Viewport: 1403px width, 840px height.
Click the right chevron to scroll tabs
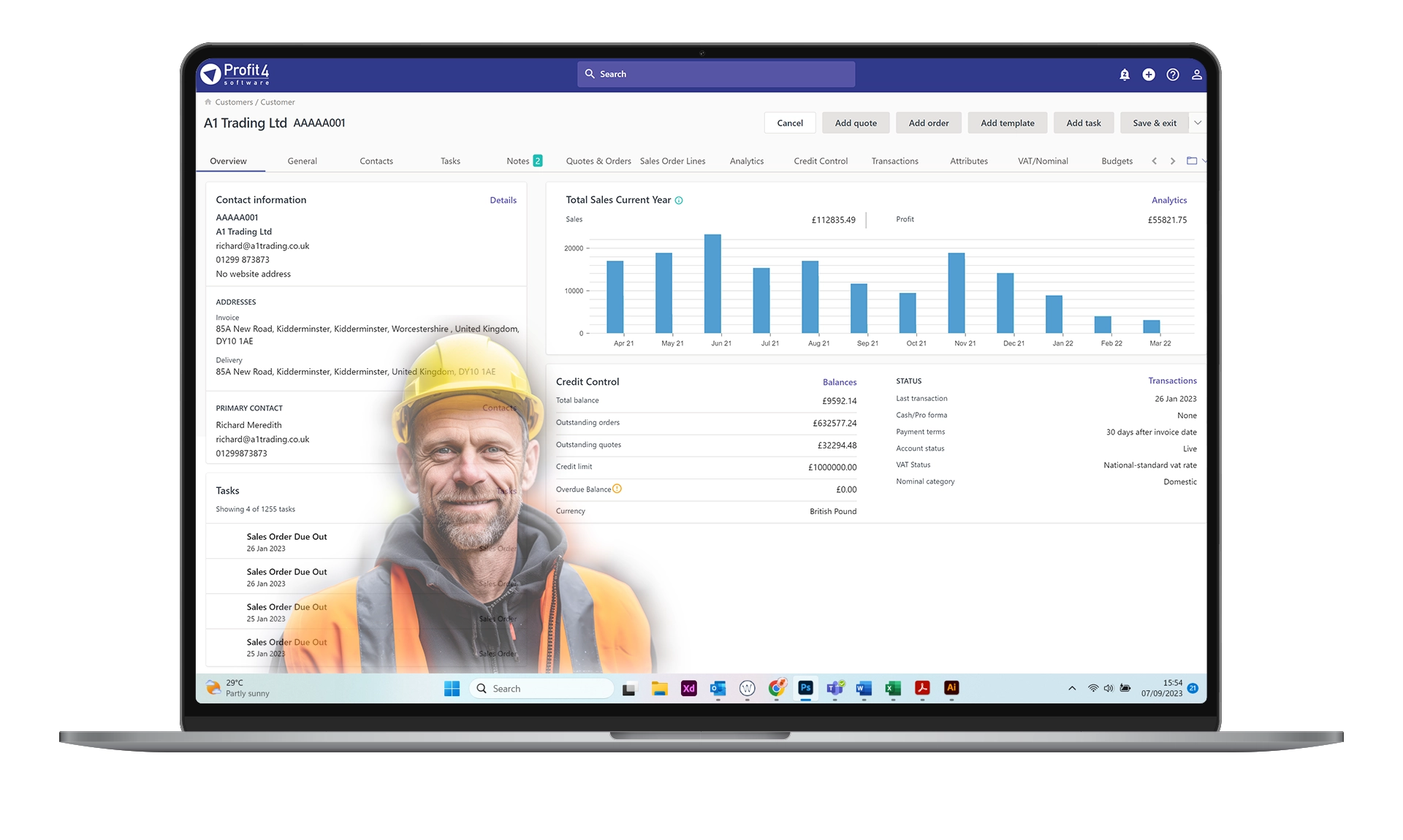click(1173, 161)
